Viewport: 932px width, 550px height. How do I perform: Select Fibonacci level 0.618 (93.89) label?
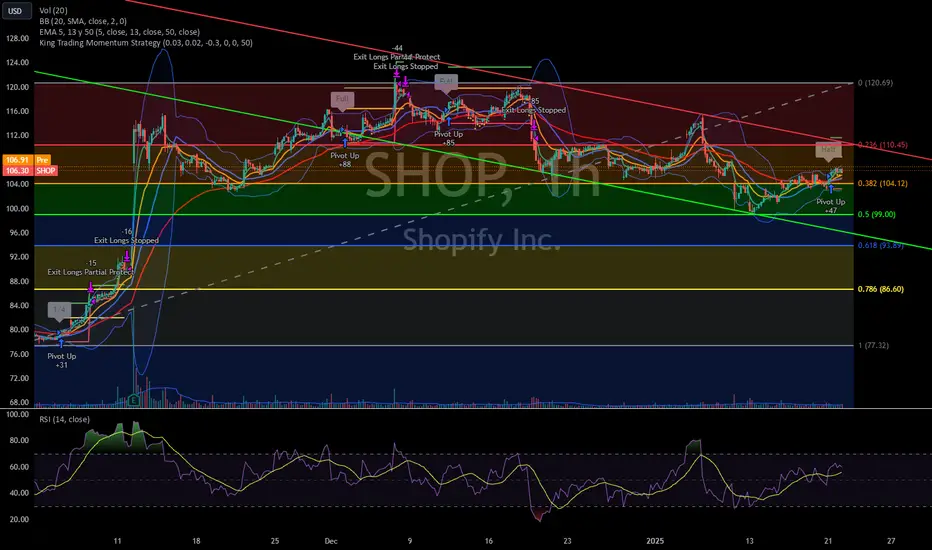point(880,245)
